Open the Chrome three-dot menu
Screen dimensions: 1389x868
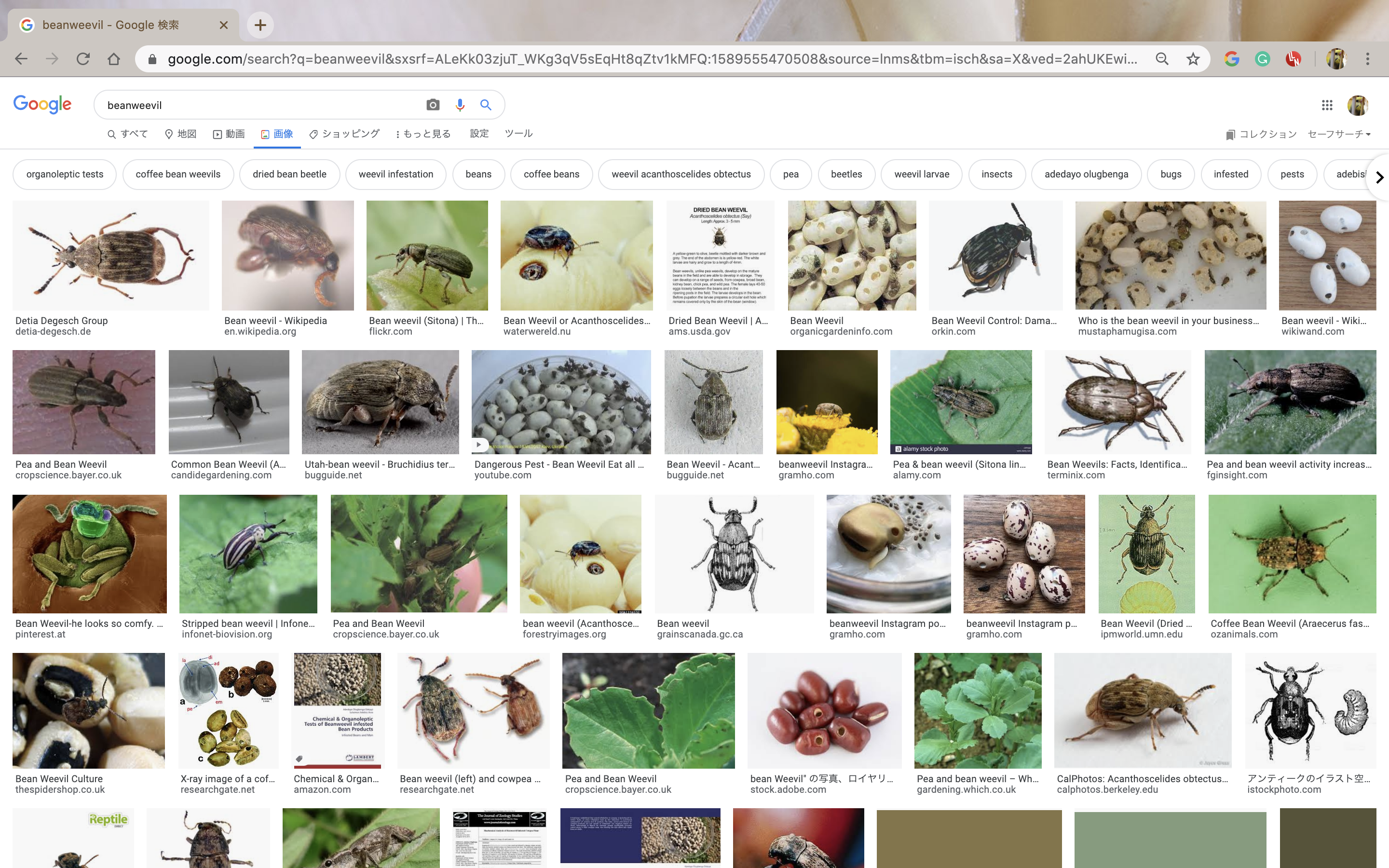pyautogui.click(x=1368, y=58)
